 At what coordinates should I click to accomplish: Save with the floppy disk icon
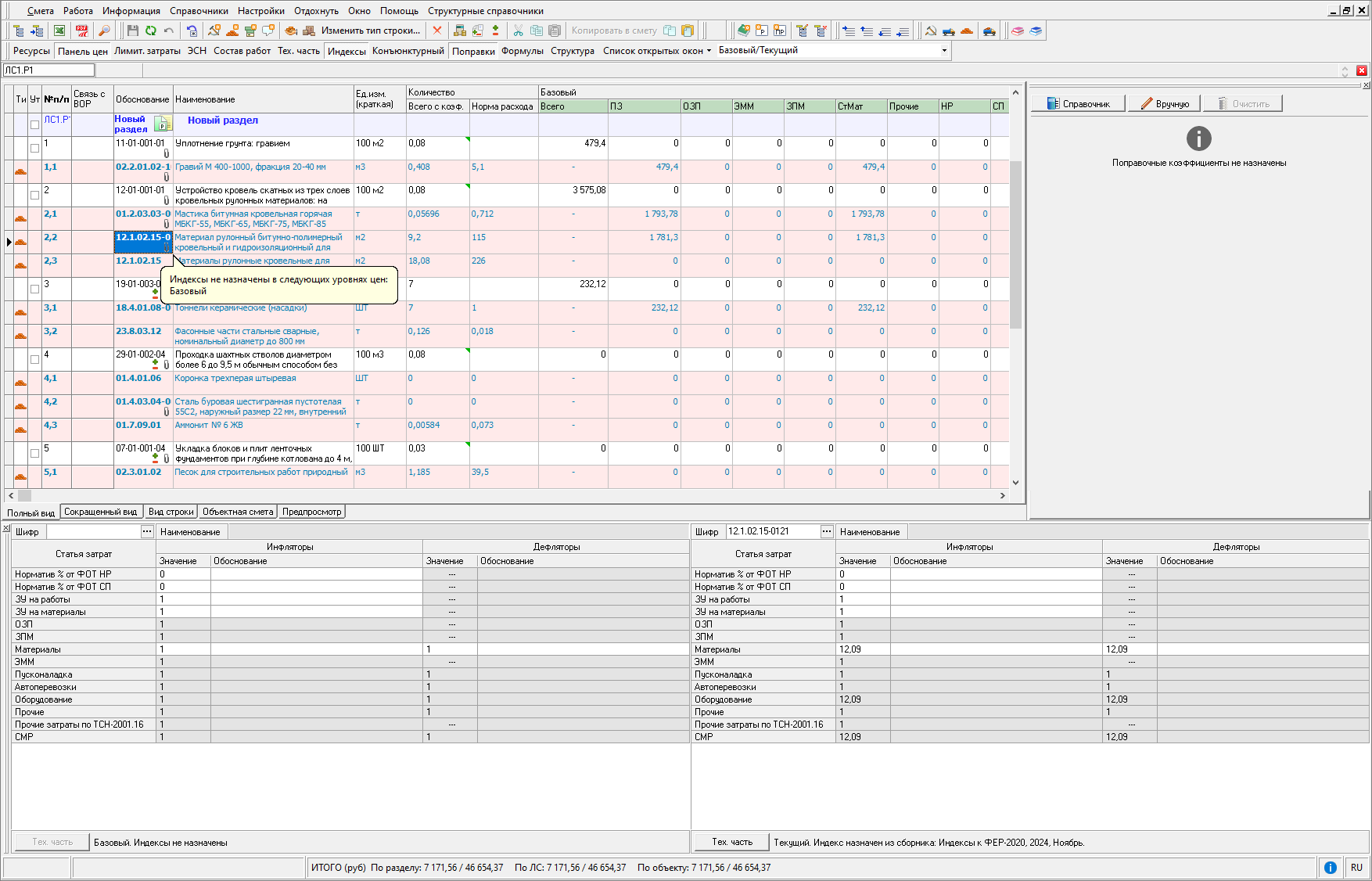(x=132, y=31)
